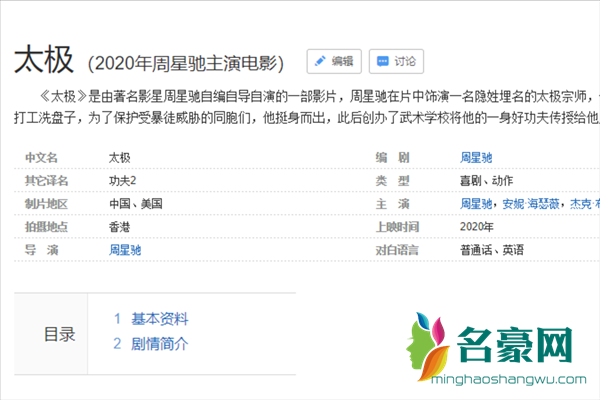Click the pencil icon in the 编辑 button
The height and width of the screenshot is (400, 600).
click(320, 61)
